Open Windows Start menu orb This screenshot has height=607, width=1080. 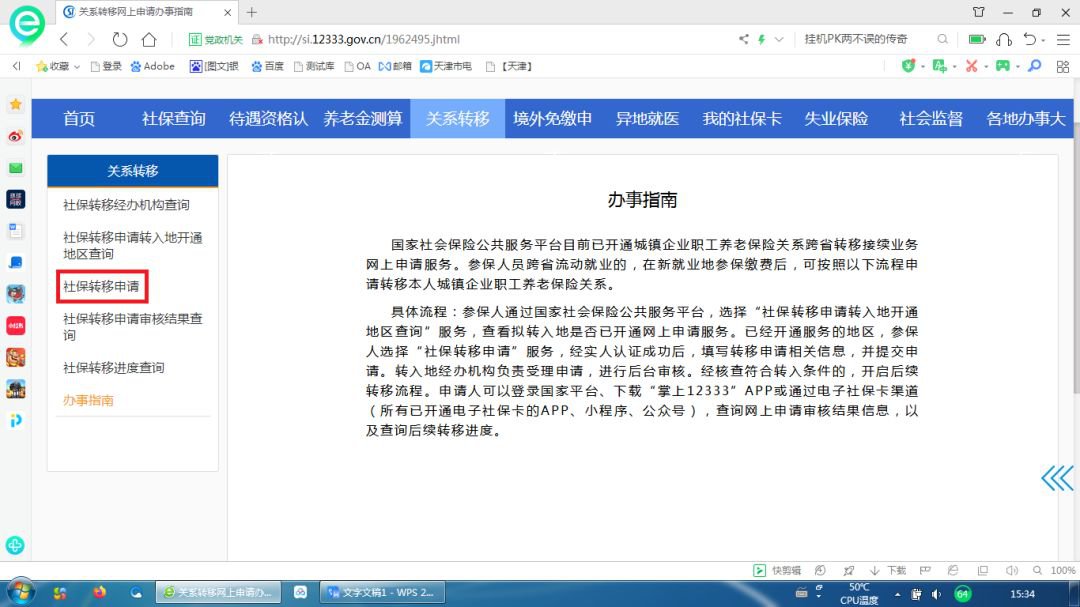tap(21, 593)
